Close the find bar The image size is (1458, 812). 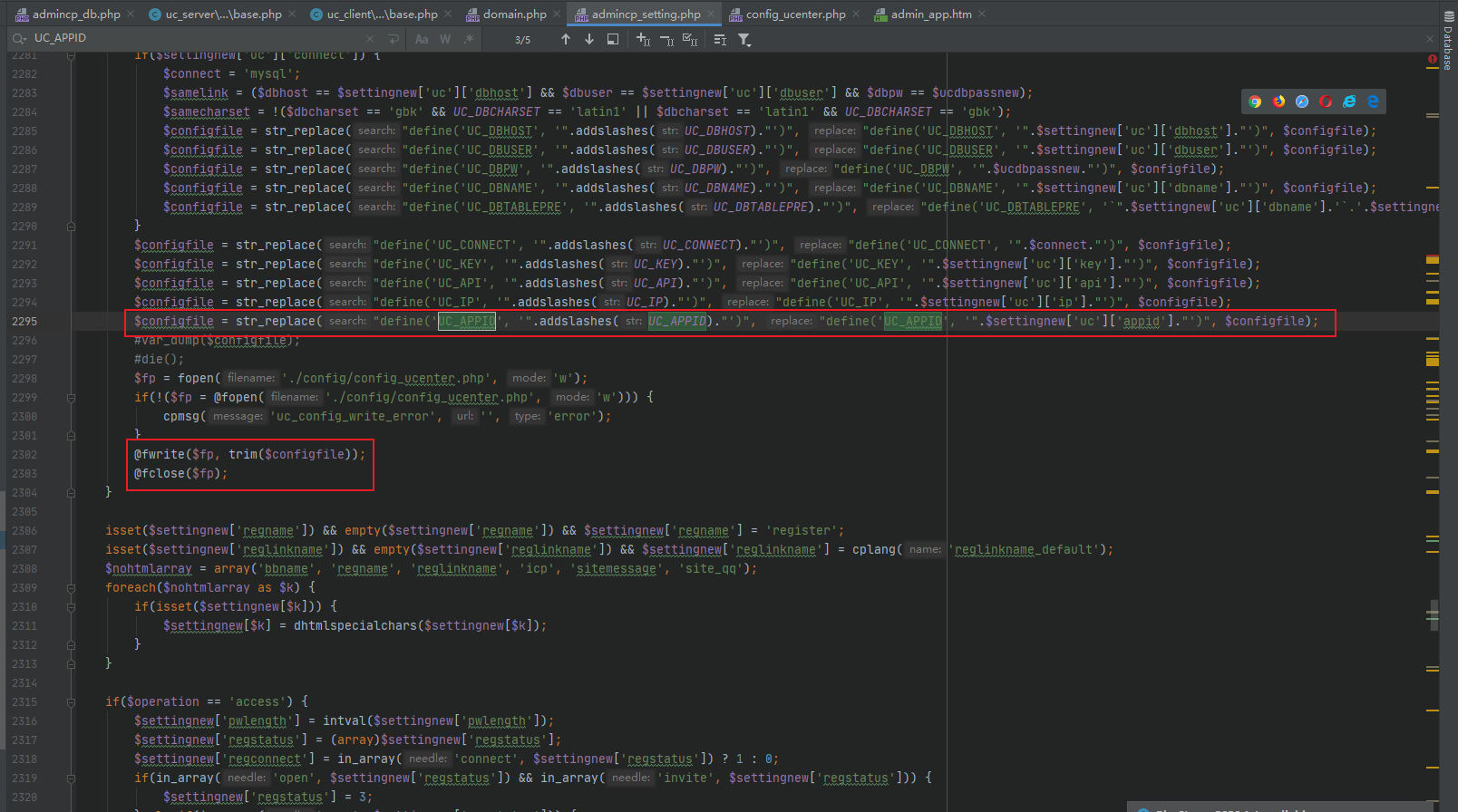click(x=1430, y=39)
